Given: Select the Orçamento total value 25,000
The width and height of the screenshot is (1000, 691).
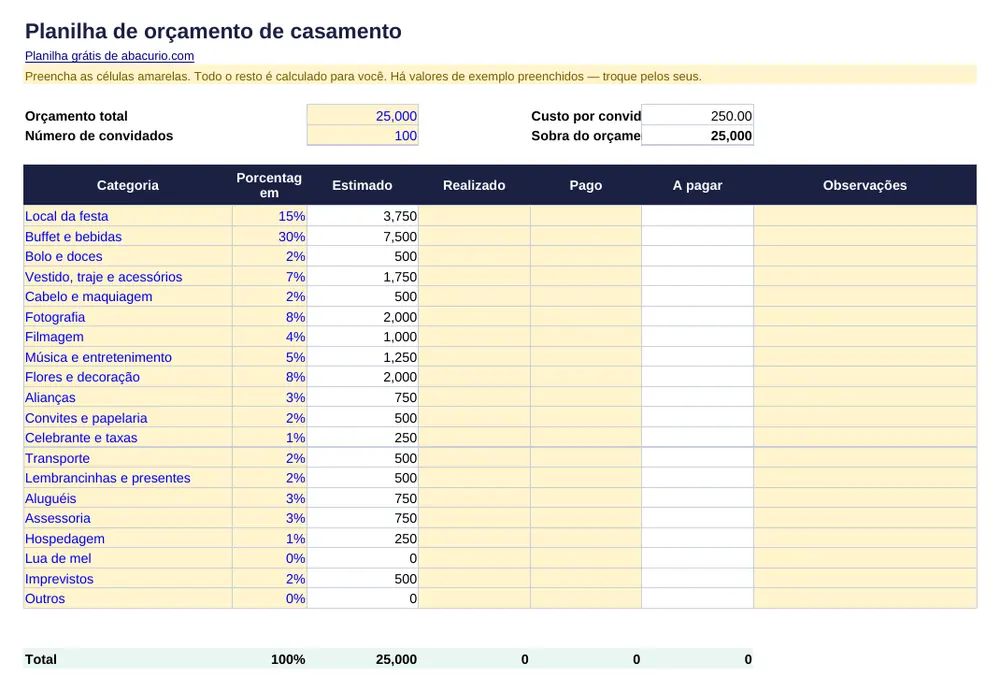Looking at the screenshot, I should [362, 116].
